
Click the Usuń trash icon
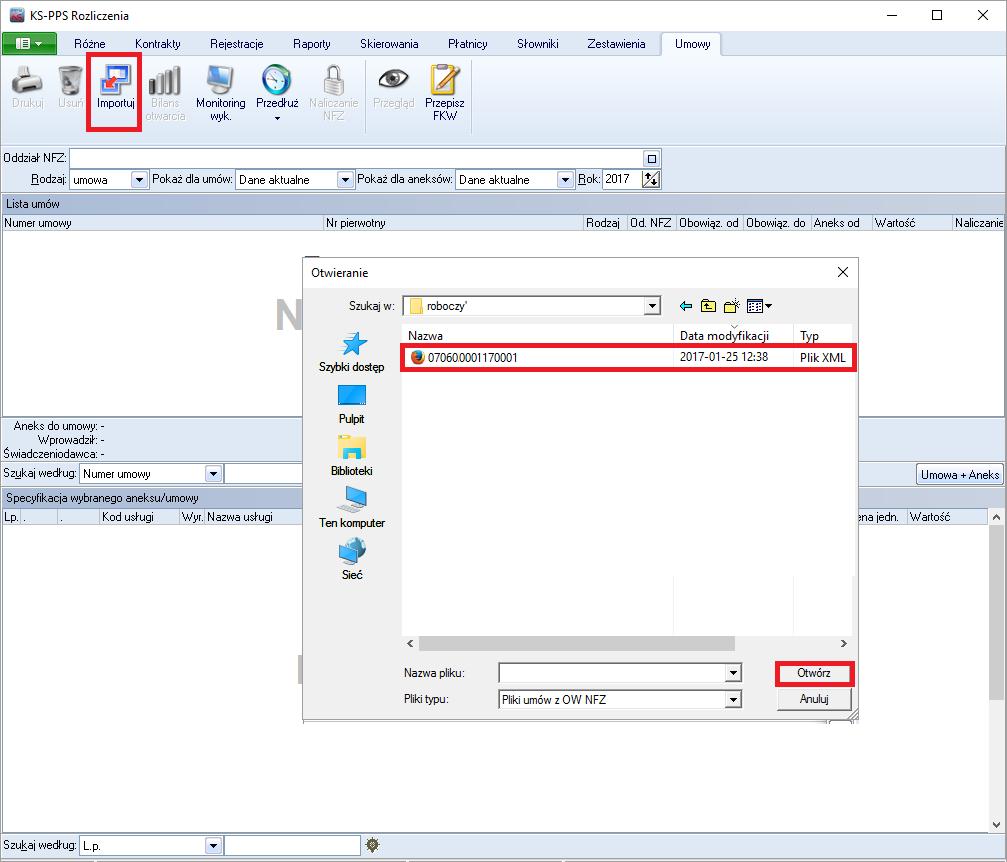coord(70,80)
